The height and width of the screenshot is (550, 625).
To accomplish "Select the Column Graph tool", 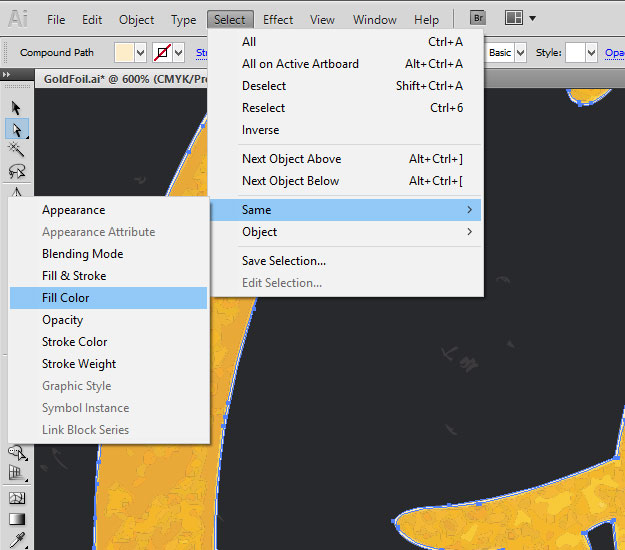I will point(16,473).
